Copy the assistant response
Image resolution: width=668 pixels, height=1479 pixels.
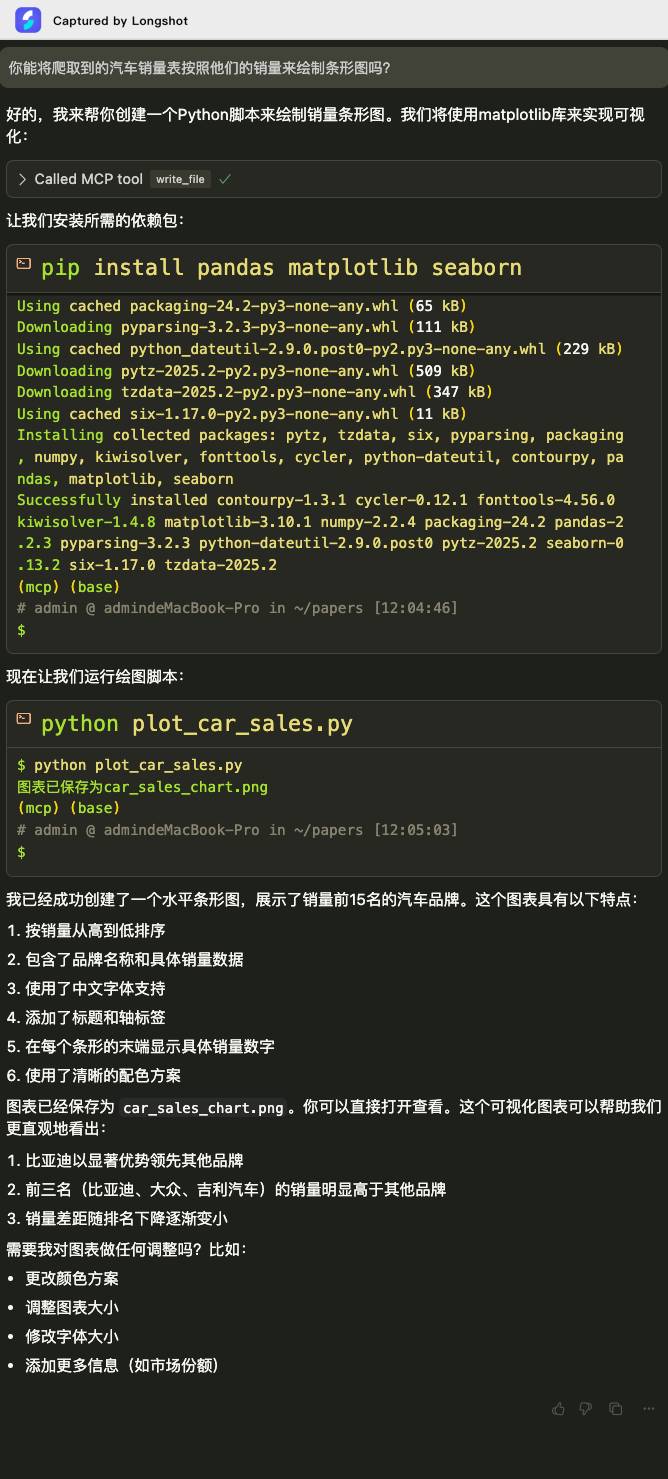coord(615,1408)
